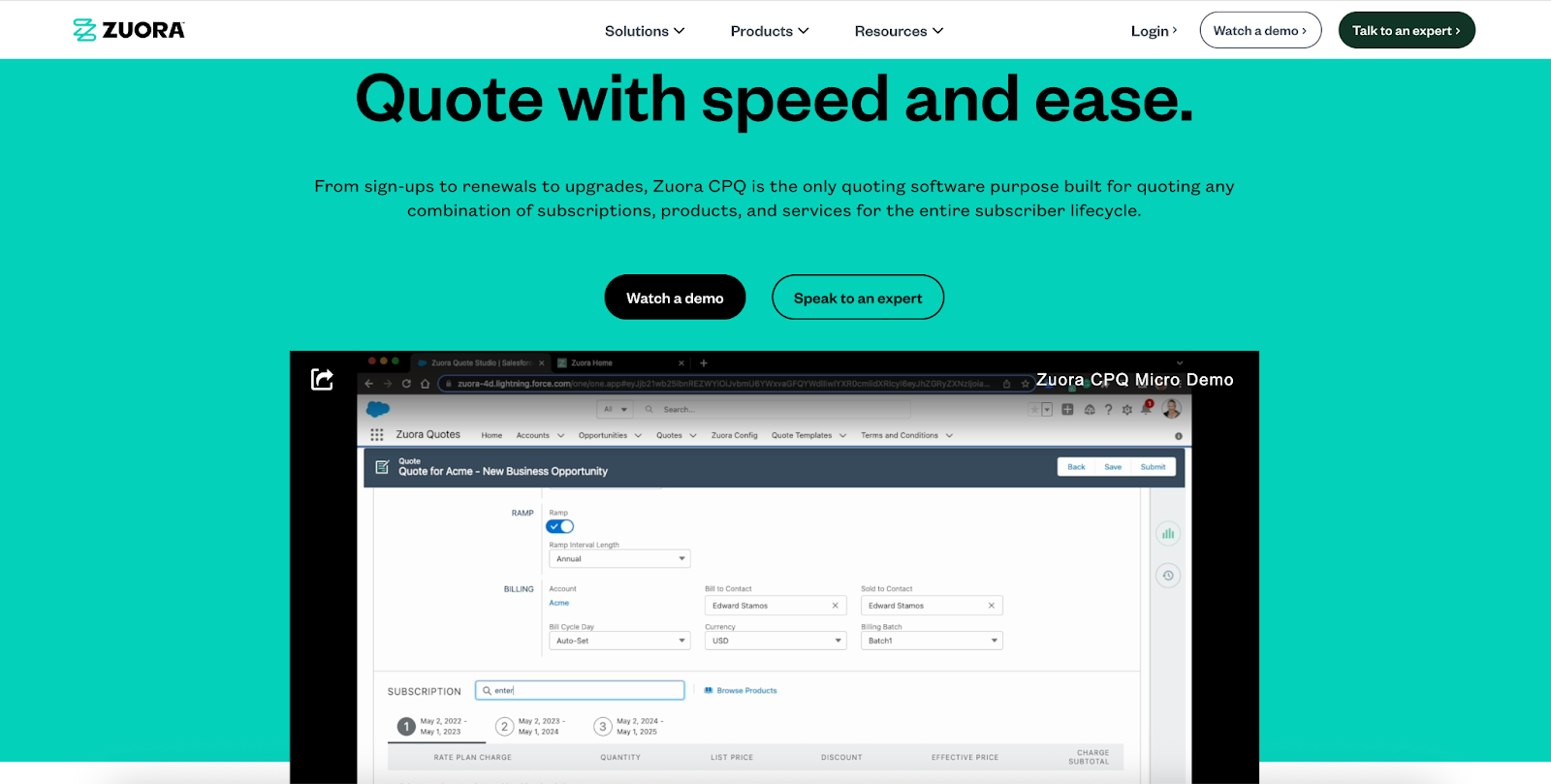The width and height of the screenshot is (1551, 784).
Task: Open the Zuora Config nav tab
Action: 735,435
